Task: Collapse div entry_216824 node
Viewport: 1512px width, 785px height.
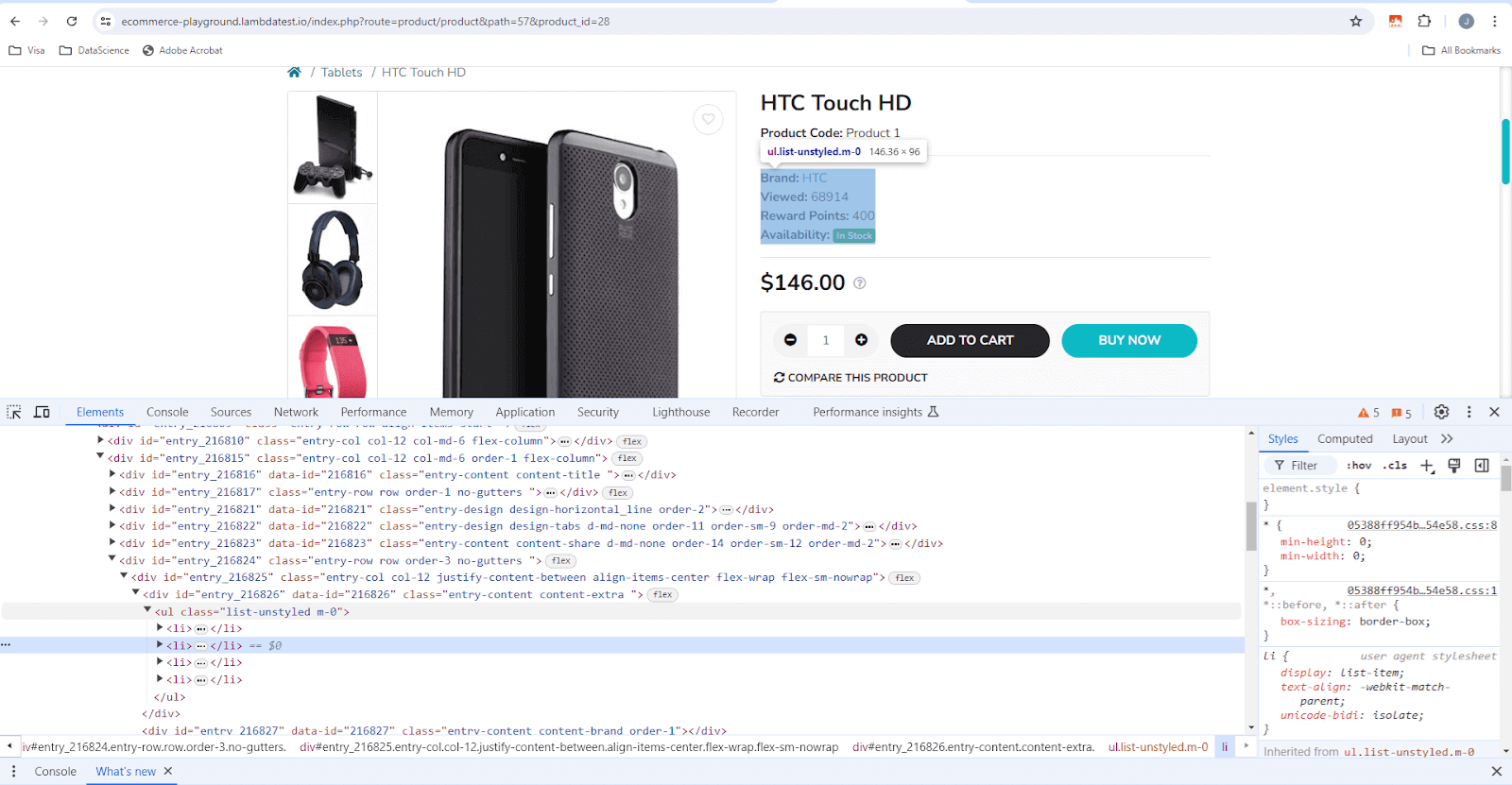Action: click(x=112, y=559)
